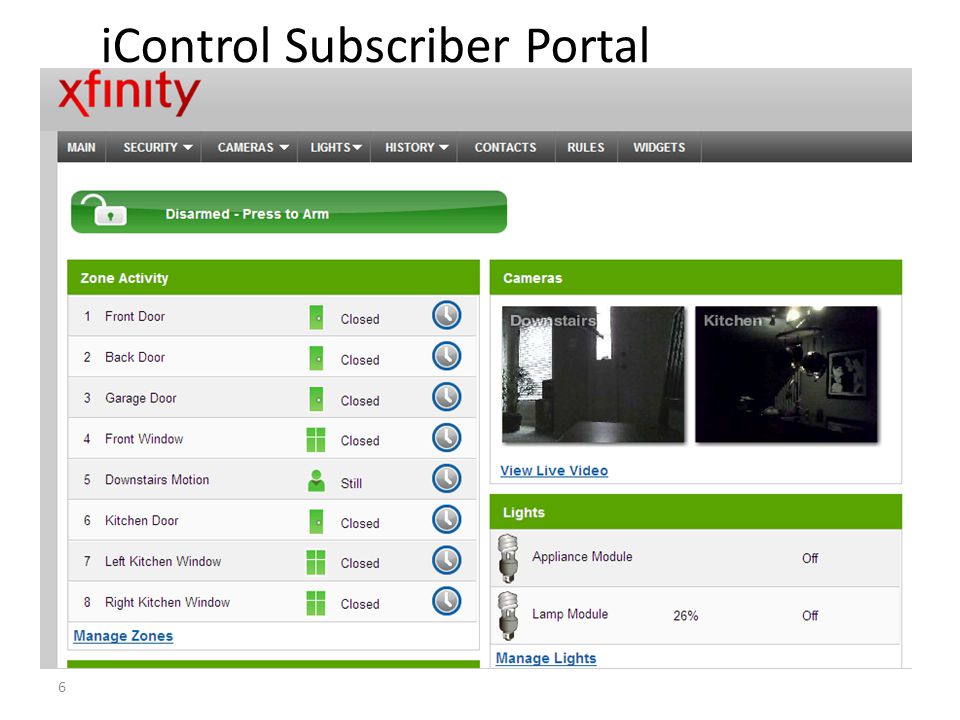Click the Lamp Module light bulb icon
The width and height of the screenshot is (960, 720).
tap(508, 615)
